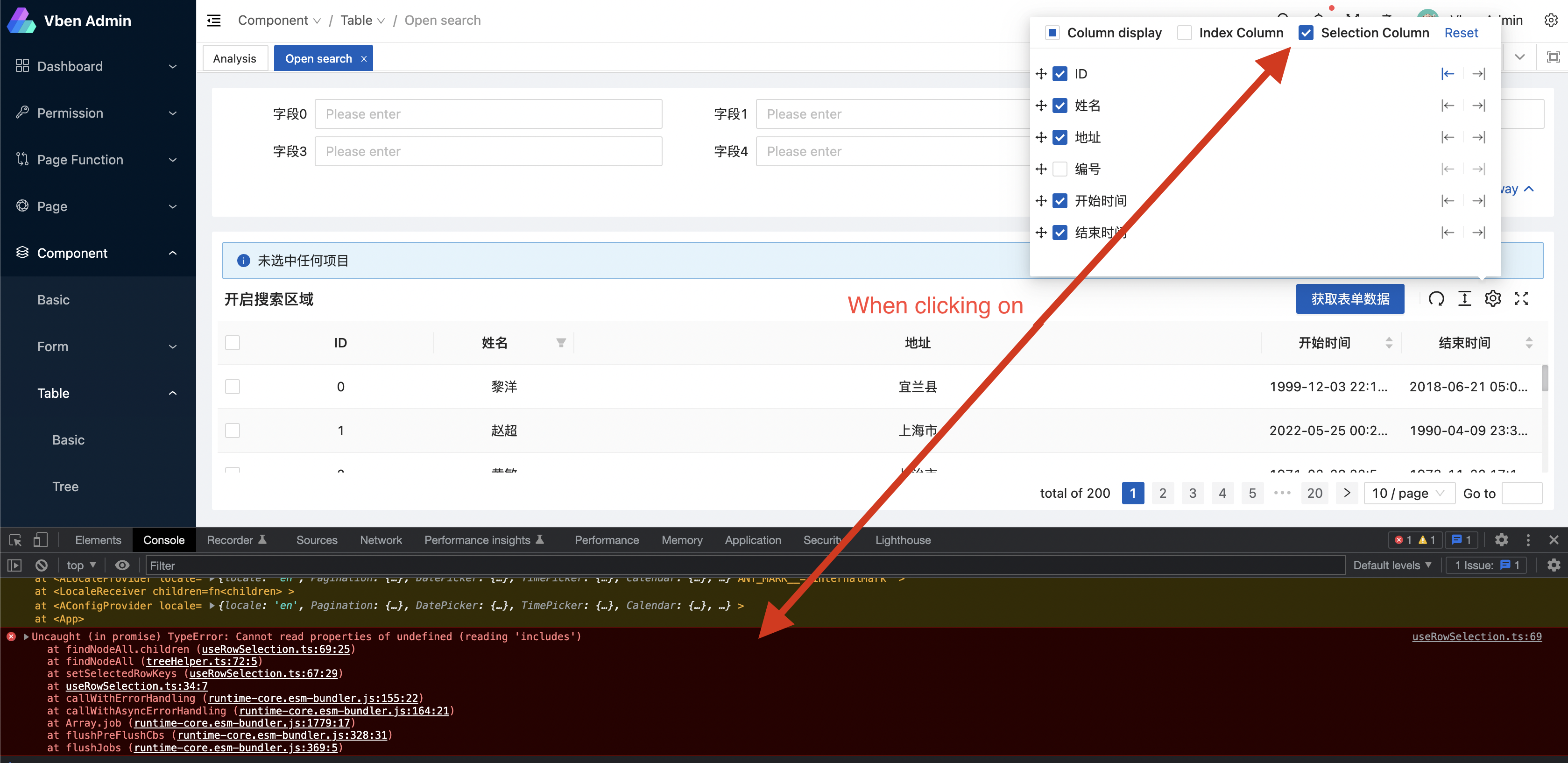Image resolution: width=1568 pixels, height=763 pixels.
Task: Open DevTools inspect element picker
Action: pos(15,540)
